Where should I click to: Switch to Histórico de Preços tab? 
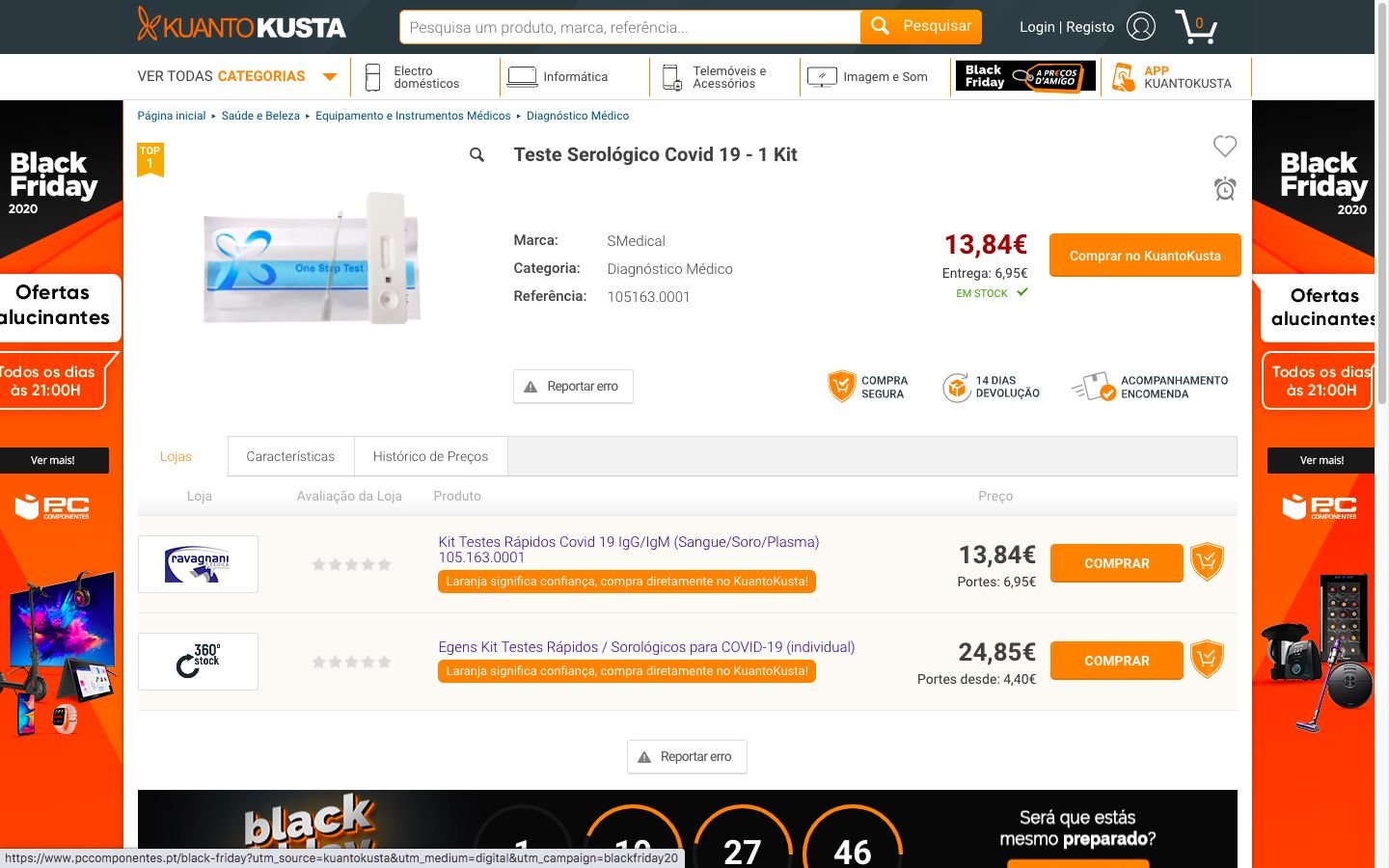click(430, 456)
